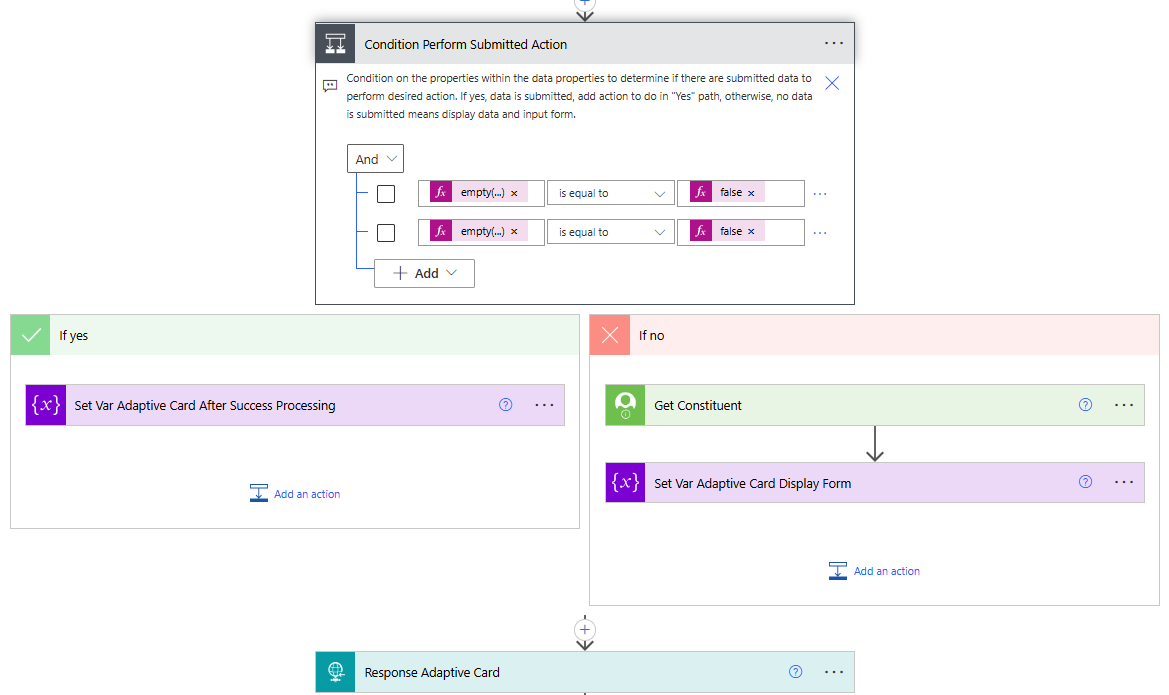The width and height of the screenshot is (1169, 695).
Task: Check the second condition row checkbox
Action: (x=385, y=233)
